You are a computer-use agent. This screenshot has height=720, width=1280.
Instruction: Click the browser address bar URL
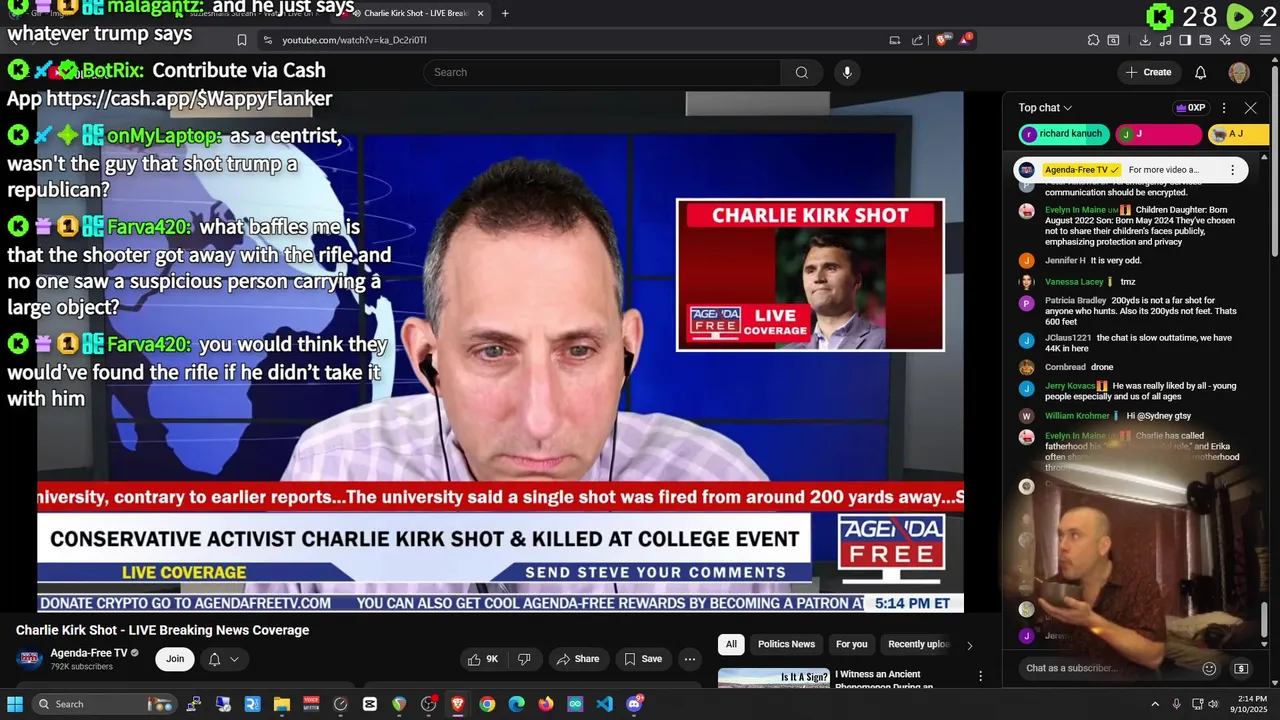point(354,40)
